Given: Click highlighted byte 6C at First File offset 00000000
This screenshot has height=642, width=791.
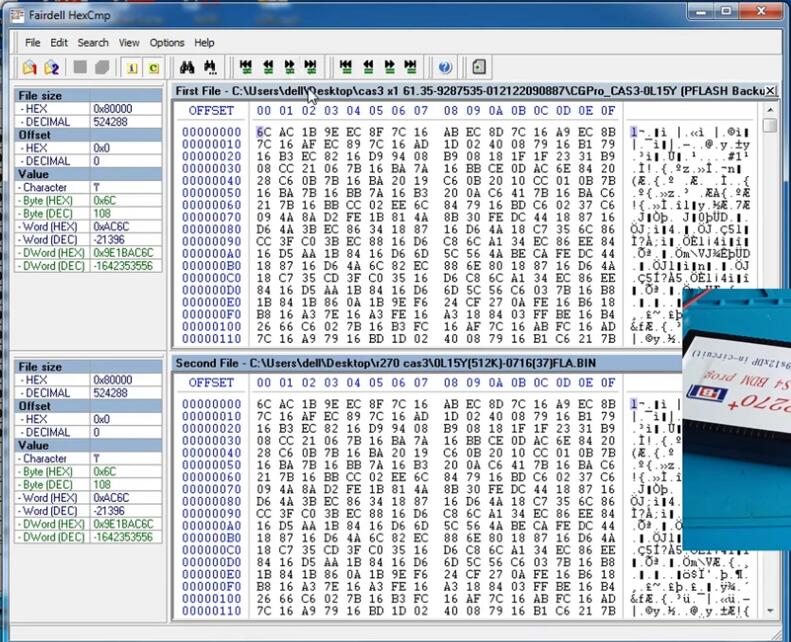Looking at the screenshot, I should (263, 132).
